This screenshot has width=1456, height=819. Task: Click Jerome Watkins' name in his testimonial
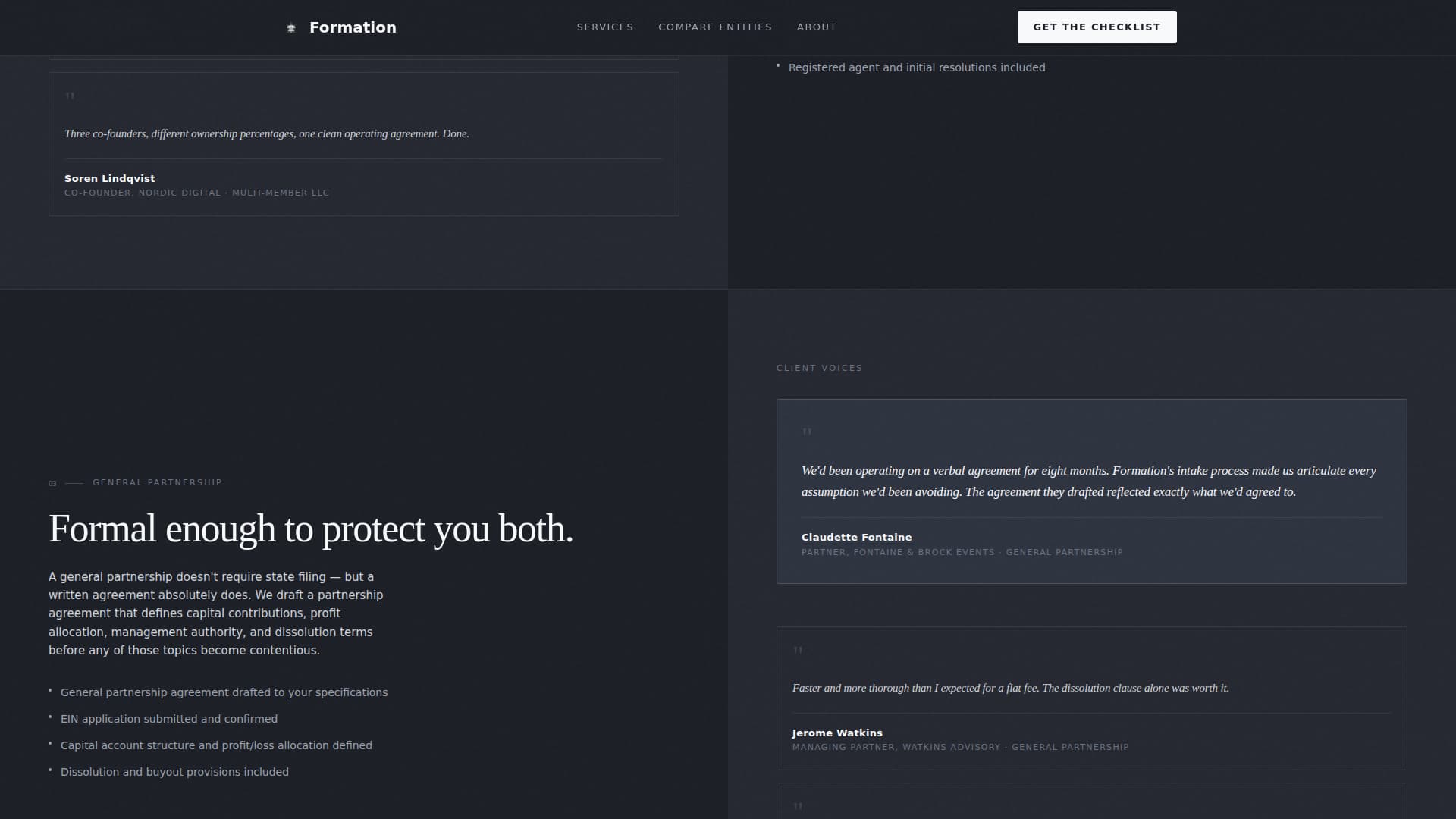click(837, 733)
